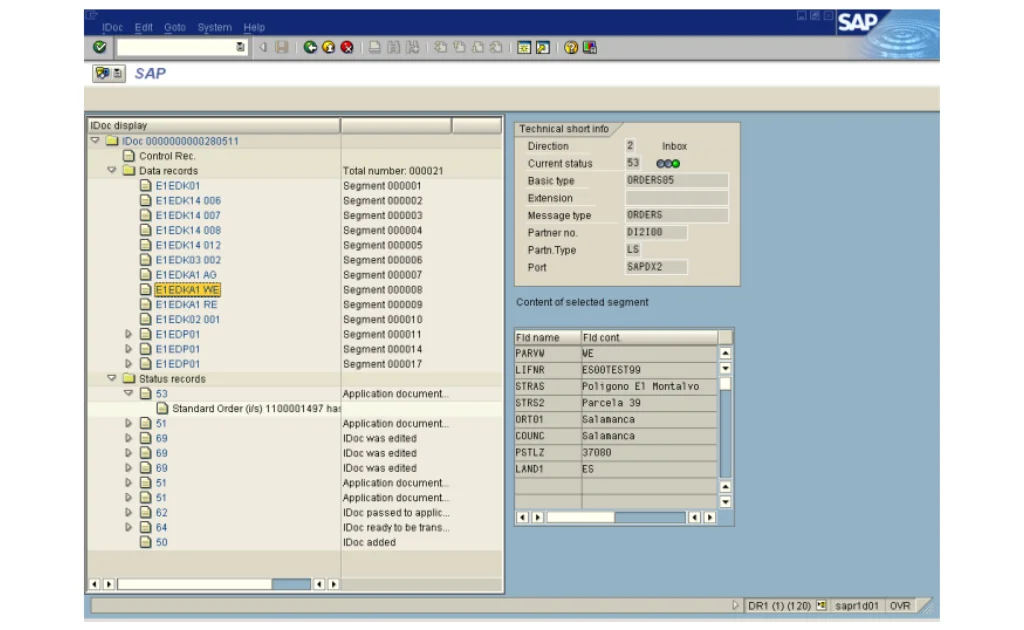Click the Previous Page icon
1024x630 pixels.
click(x=459, y=47)
